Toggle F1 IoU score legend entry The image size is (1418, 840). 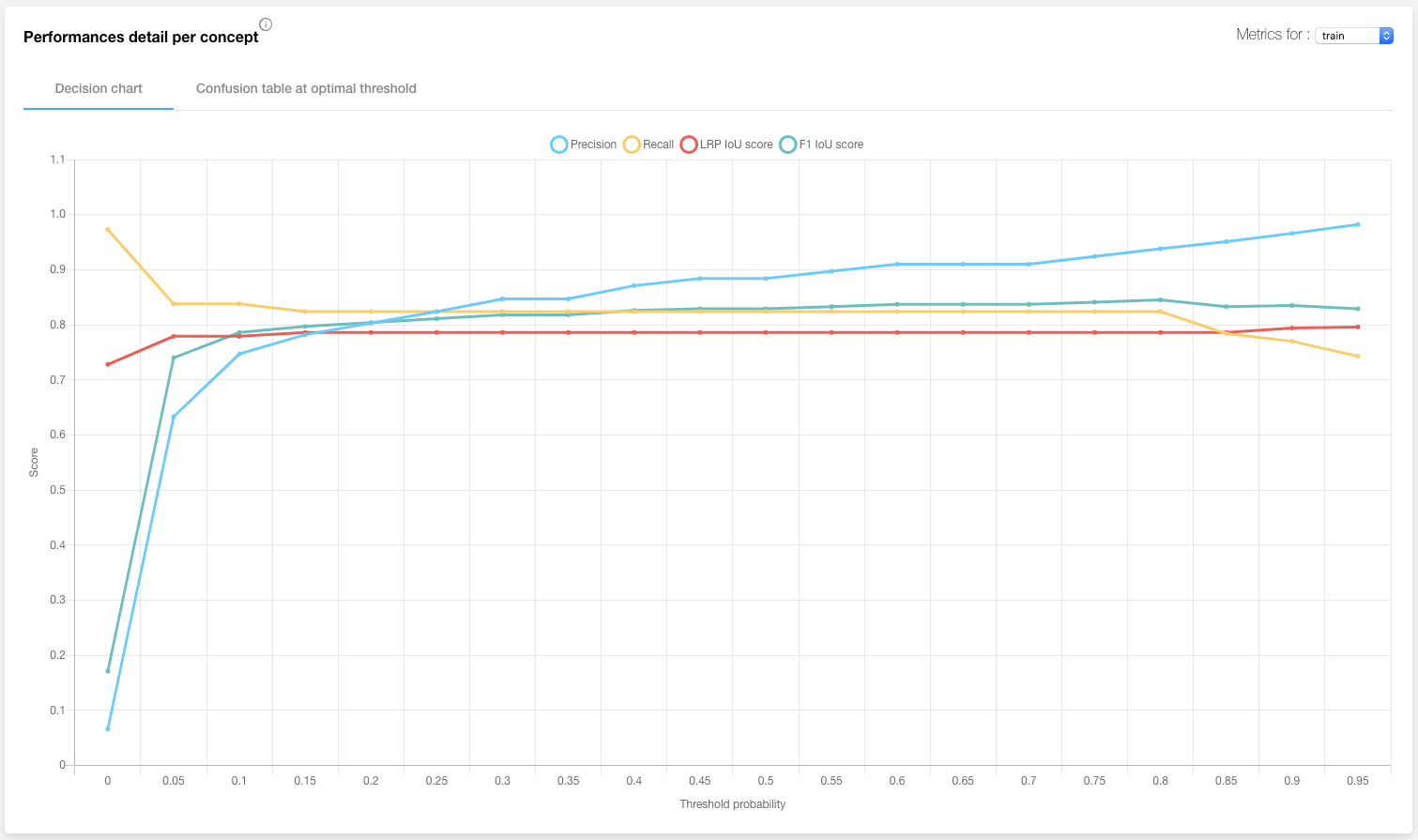point(821,145)
